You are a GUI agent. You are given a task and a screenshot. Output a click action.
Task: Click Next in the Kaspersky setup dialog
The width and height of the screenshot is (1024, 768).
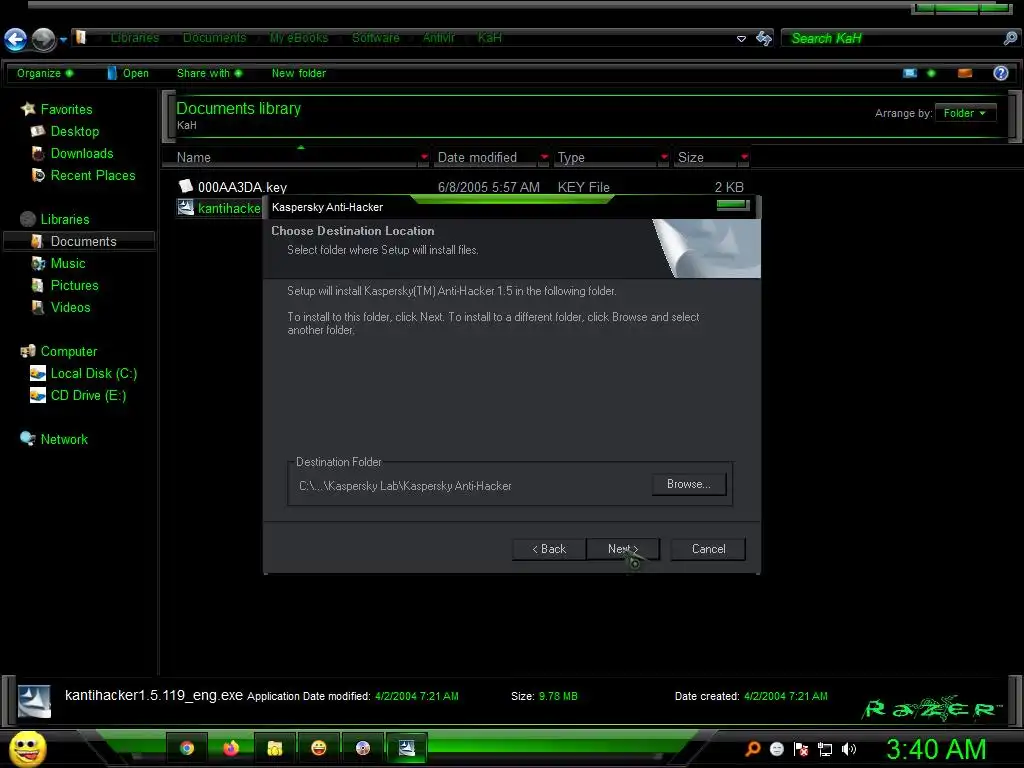(622, 549)
